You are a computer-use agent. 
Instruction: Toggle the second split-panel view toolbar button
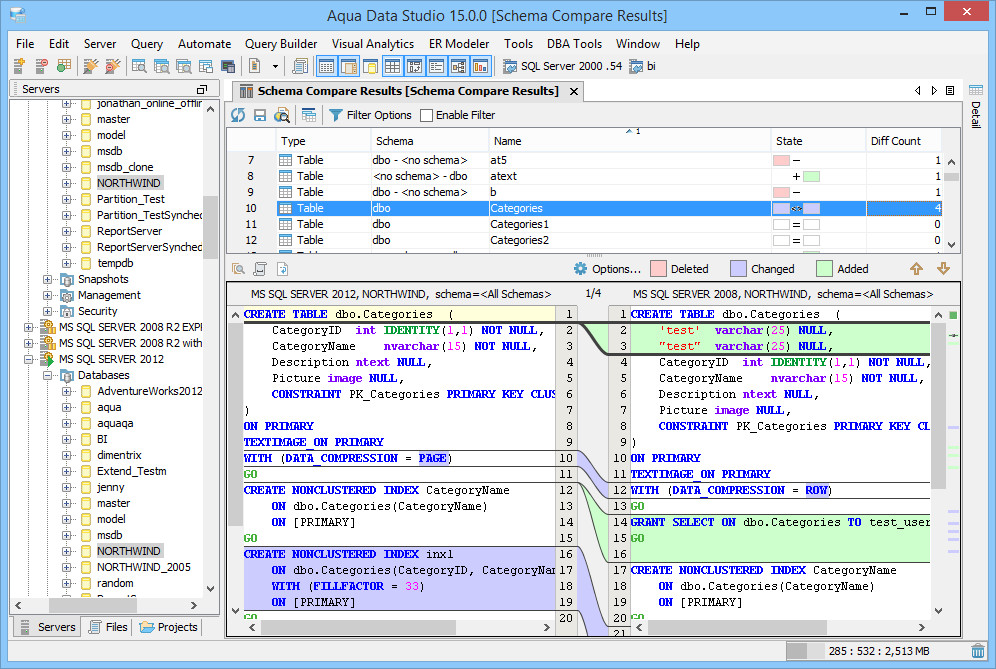[349, 65]
